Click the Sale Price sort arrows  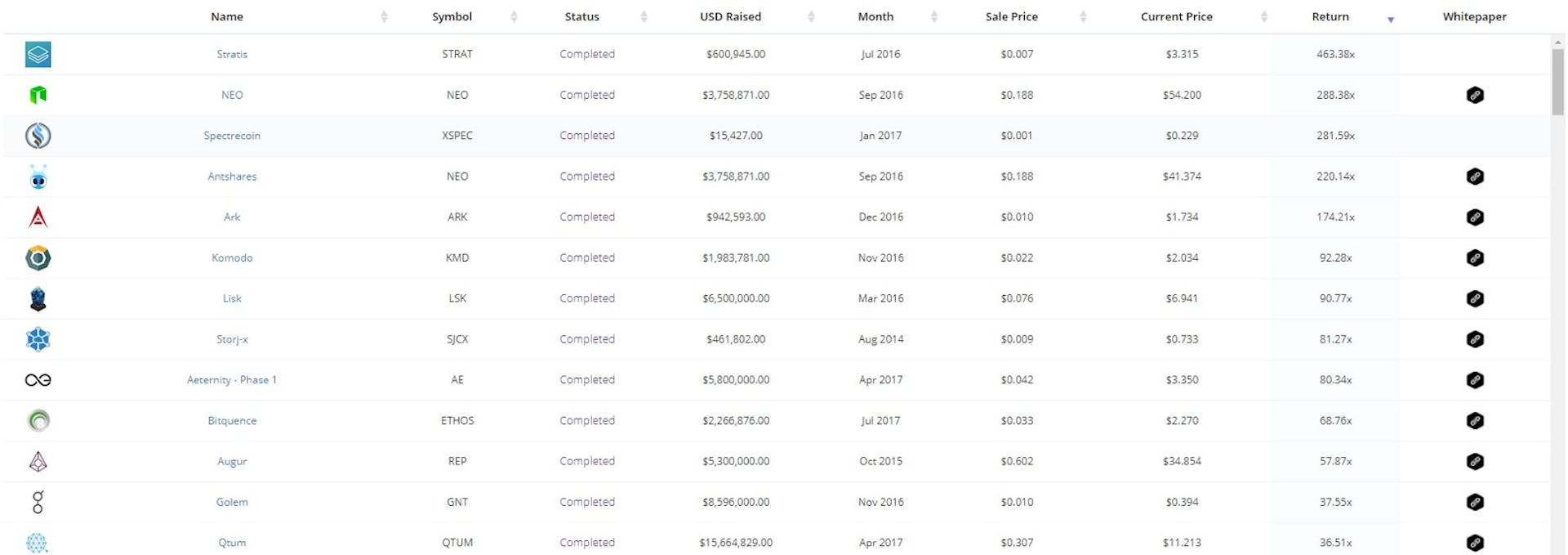pyautogui.click(x=1085, y=16)
